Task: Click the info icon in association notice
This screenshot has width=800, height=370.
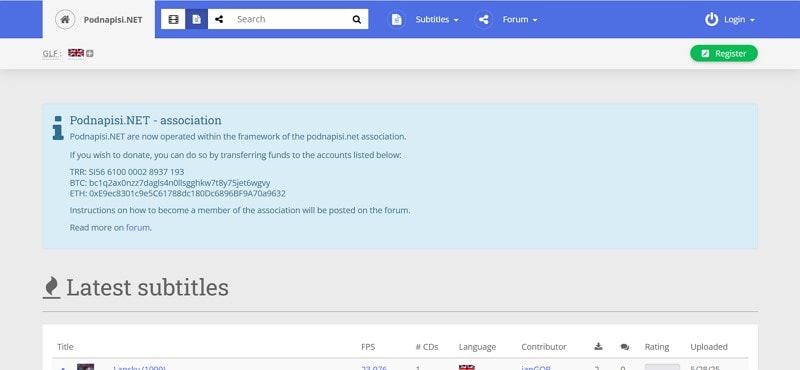Action: pyautogui.click(x=58, y=128)
